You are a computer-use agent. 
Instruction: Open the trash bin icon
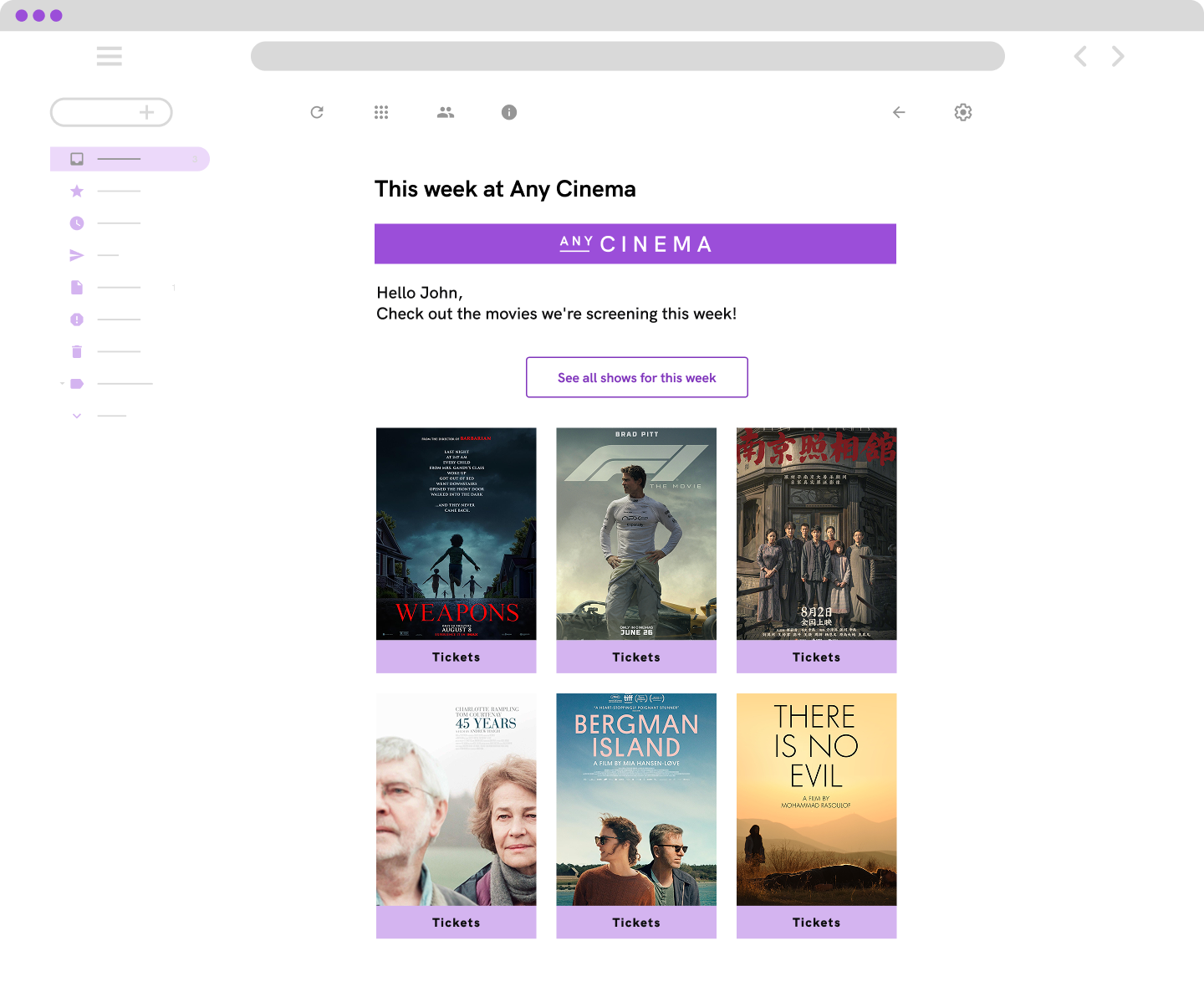pos(77,351)
